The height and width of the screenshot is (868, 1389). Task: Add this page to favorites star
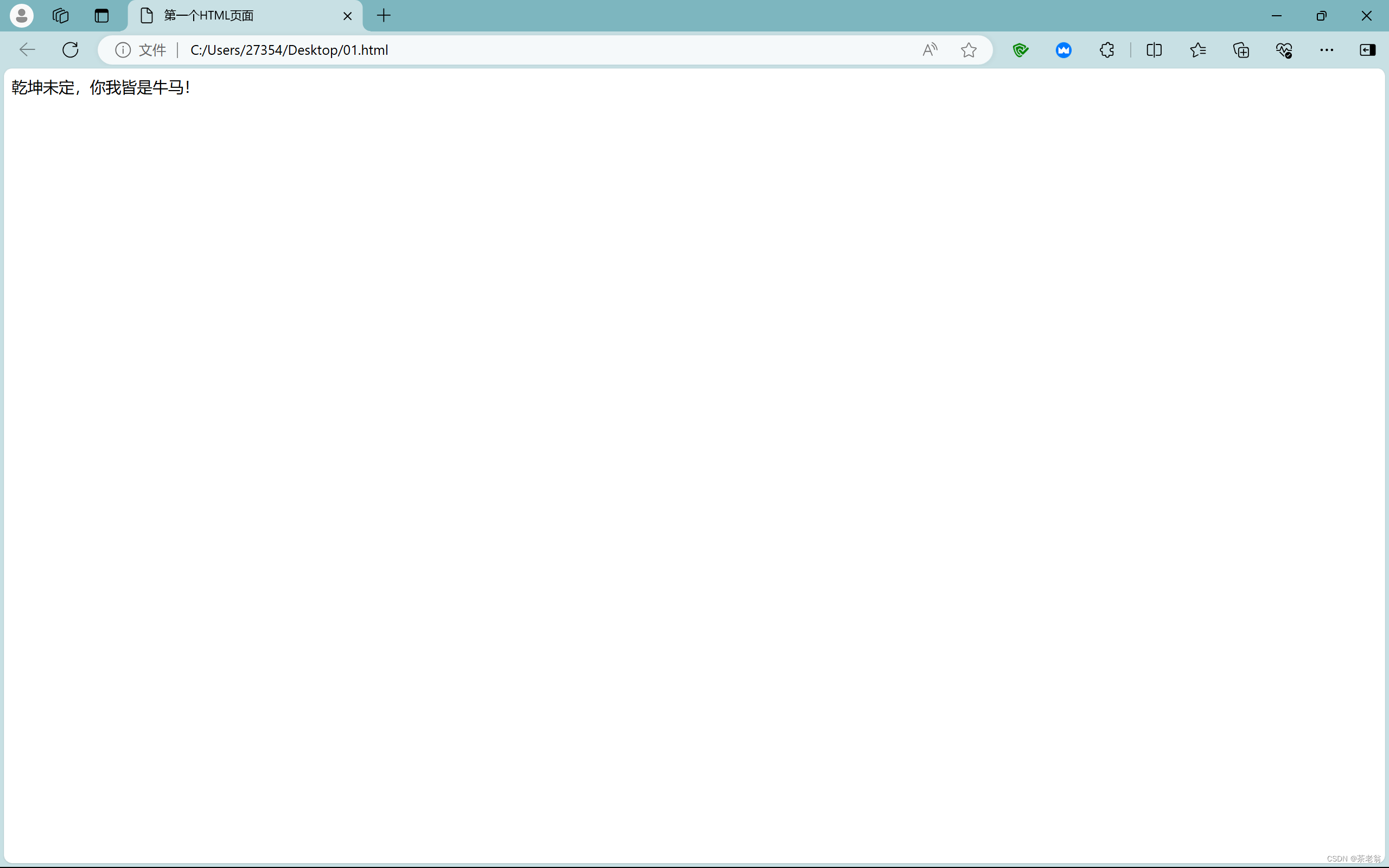pyautogui.click(x=969, y=50)
